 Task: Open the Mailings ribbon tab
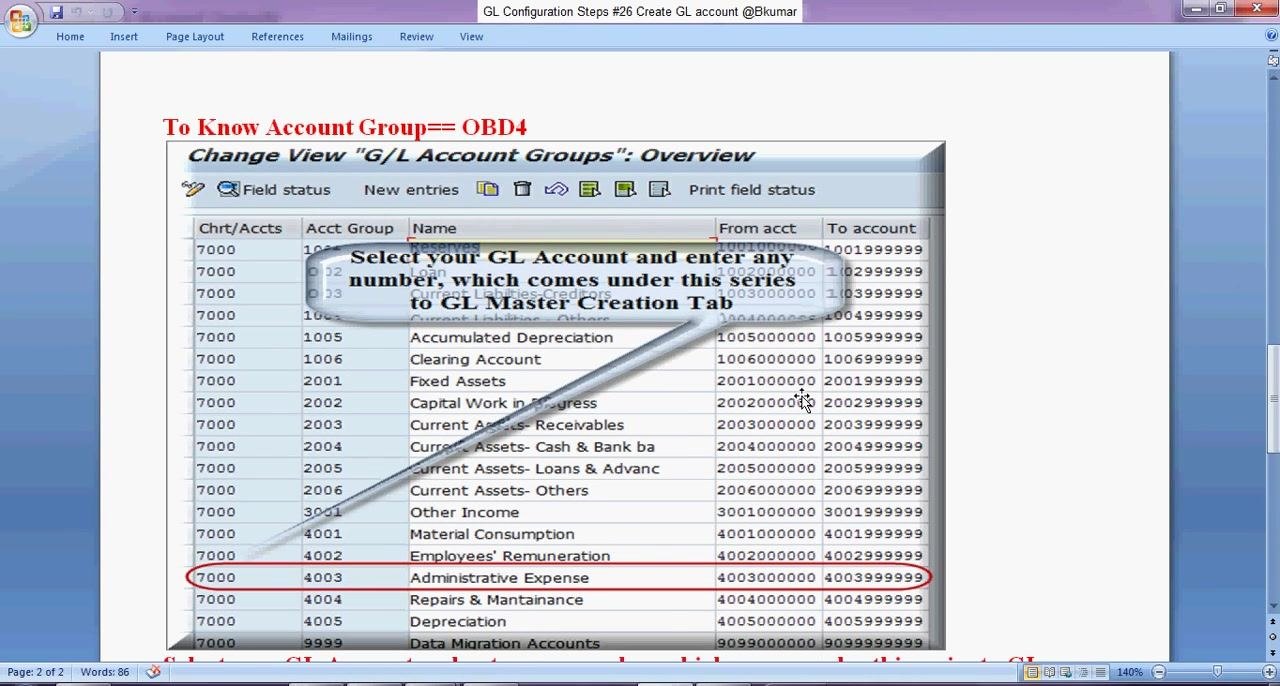point(351,37)
